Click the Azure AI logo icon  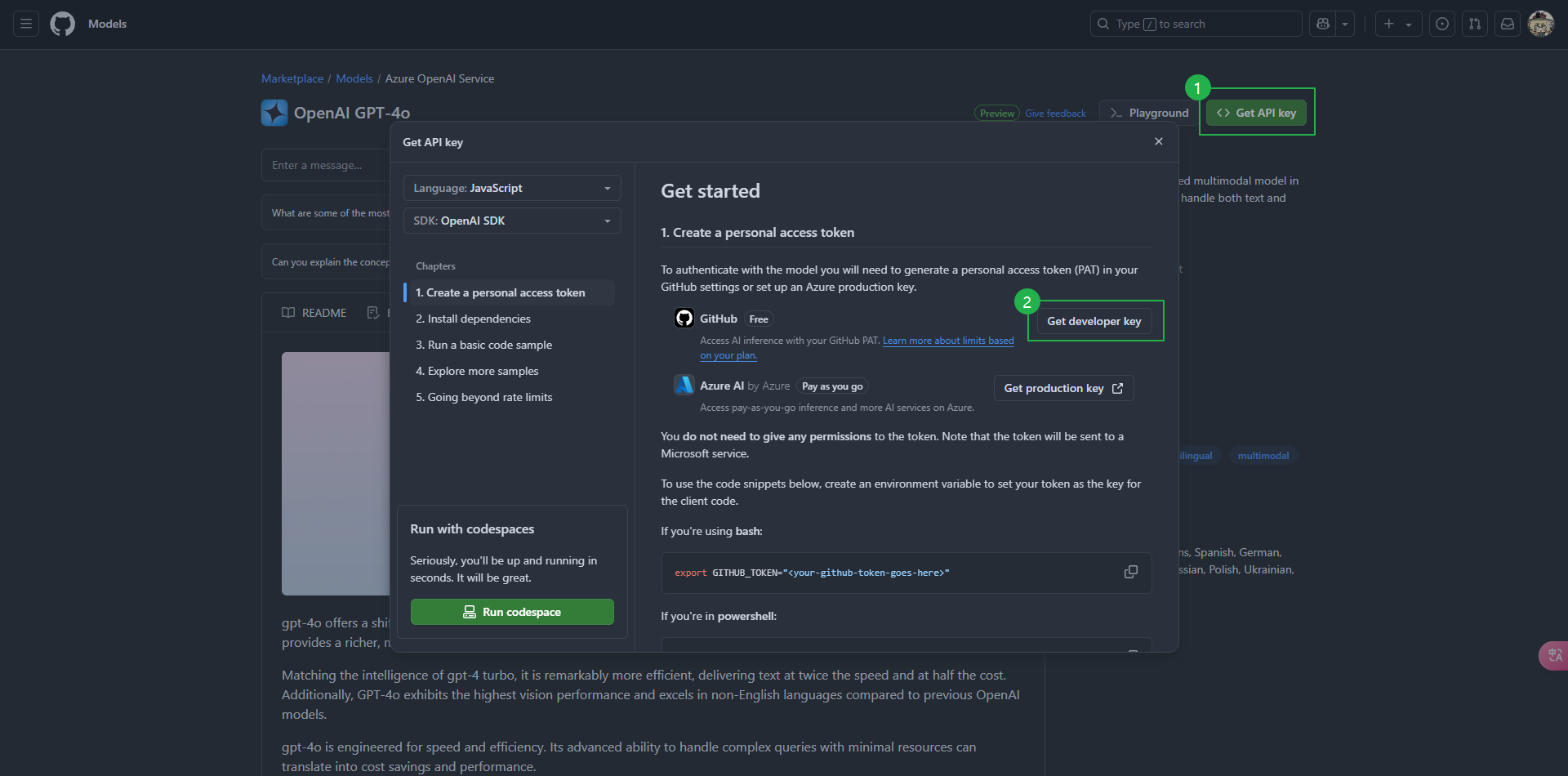(x=684, y=385)
